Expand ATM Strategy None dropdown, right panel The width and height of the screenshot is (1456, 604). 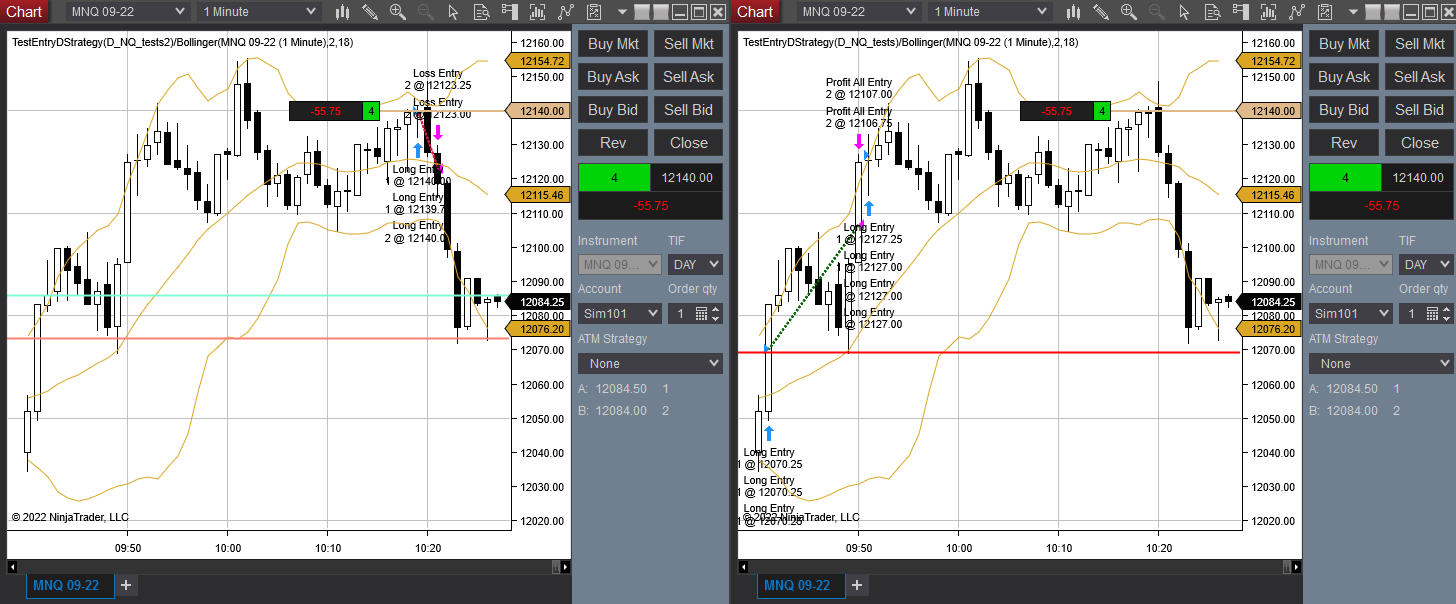click(1381, 363)
